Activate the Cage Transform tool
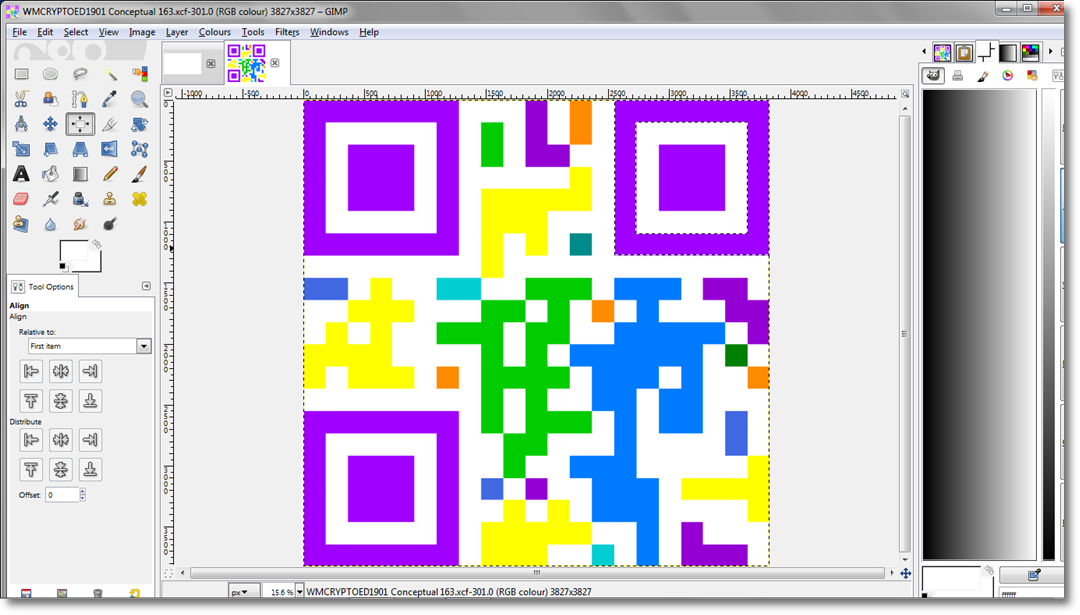1080x615 pixels. 139,149
